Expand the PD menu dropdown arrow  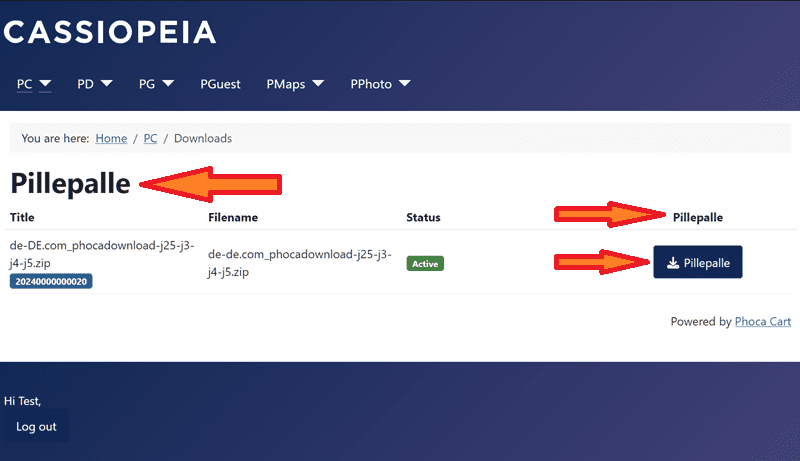(107, 84)
